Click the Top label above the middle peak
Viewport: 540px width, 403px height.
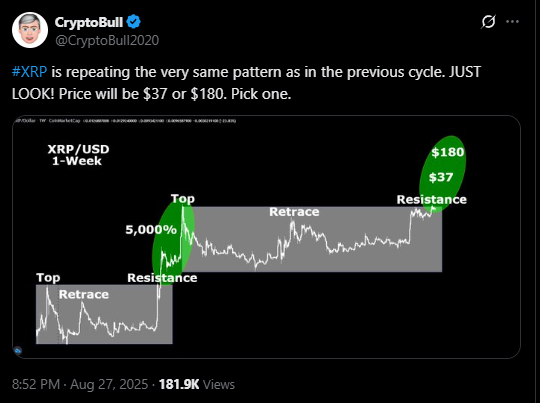(x=183, y=199)
